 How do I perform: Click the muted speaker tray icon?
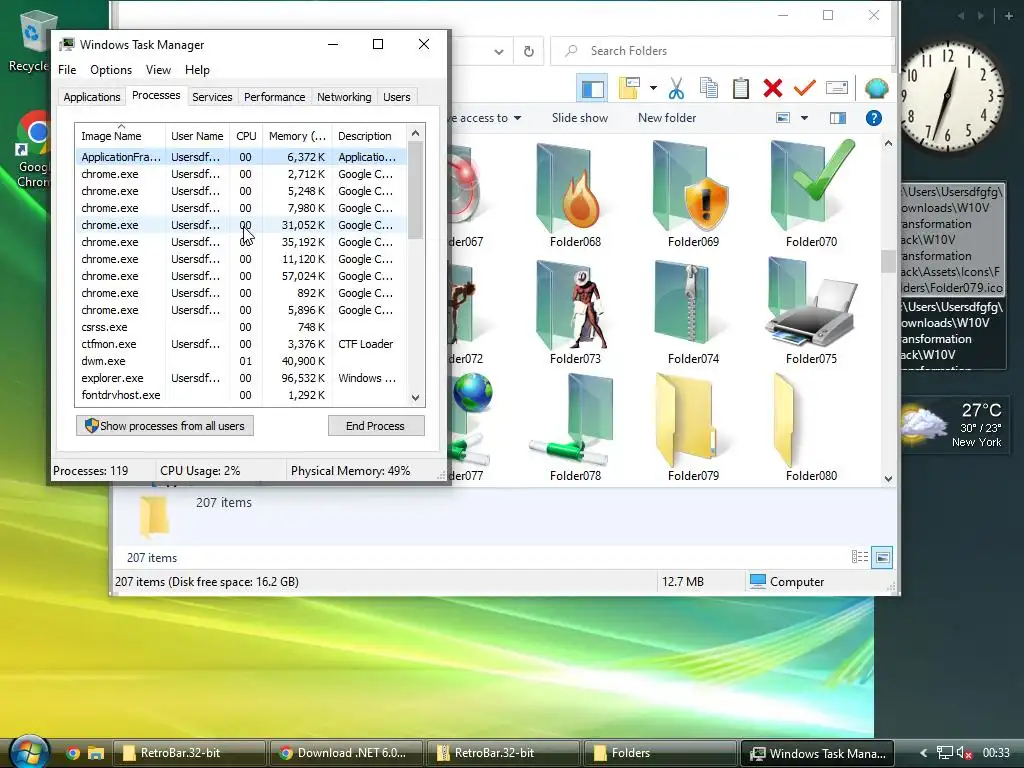(965, 753)
